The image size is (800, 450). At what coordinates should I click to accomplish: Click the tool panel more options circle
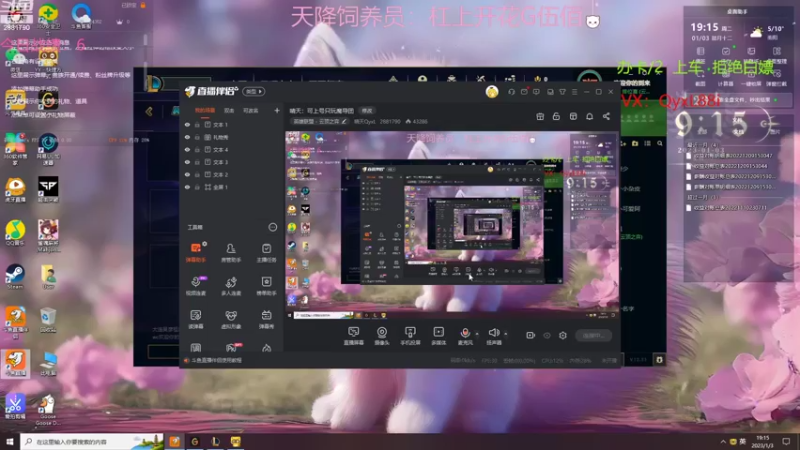272,227
